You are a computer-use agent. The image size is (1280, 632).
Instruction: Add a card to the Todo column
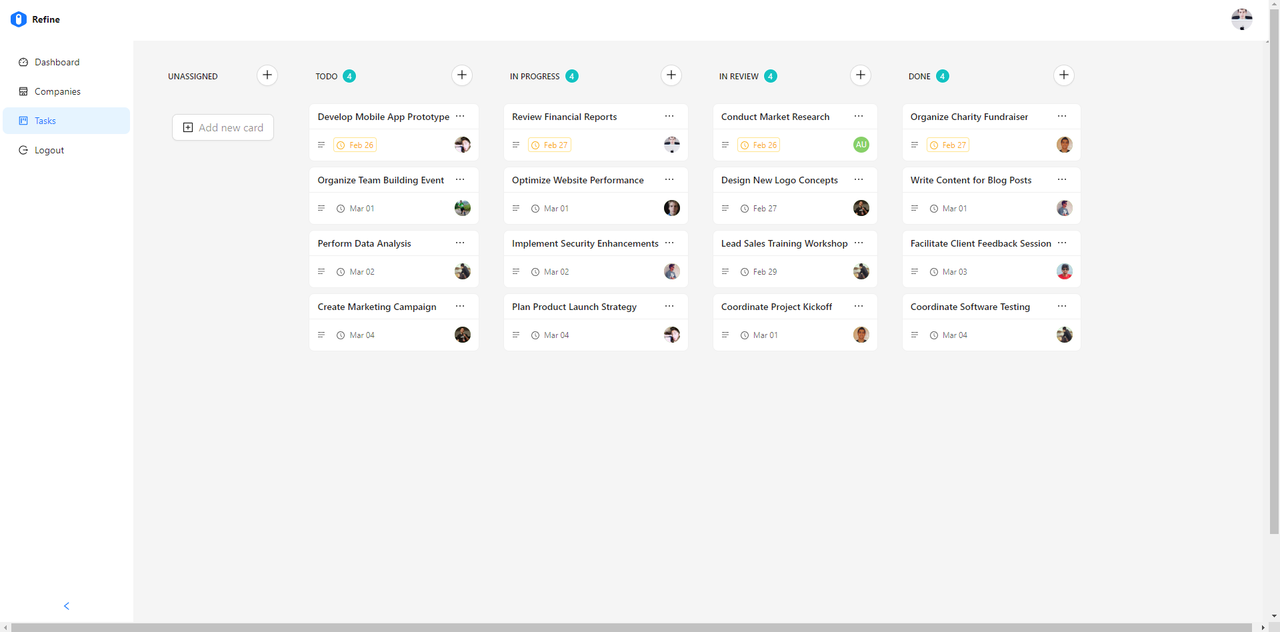click(x=462, y=75)
